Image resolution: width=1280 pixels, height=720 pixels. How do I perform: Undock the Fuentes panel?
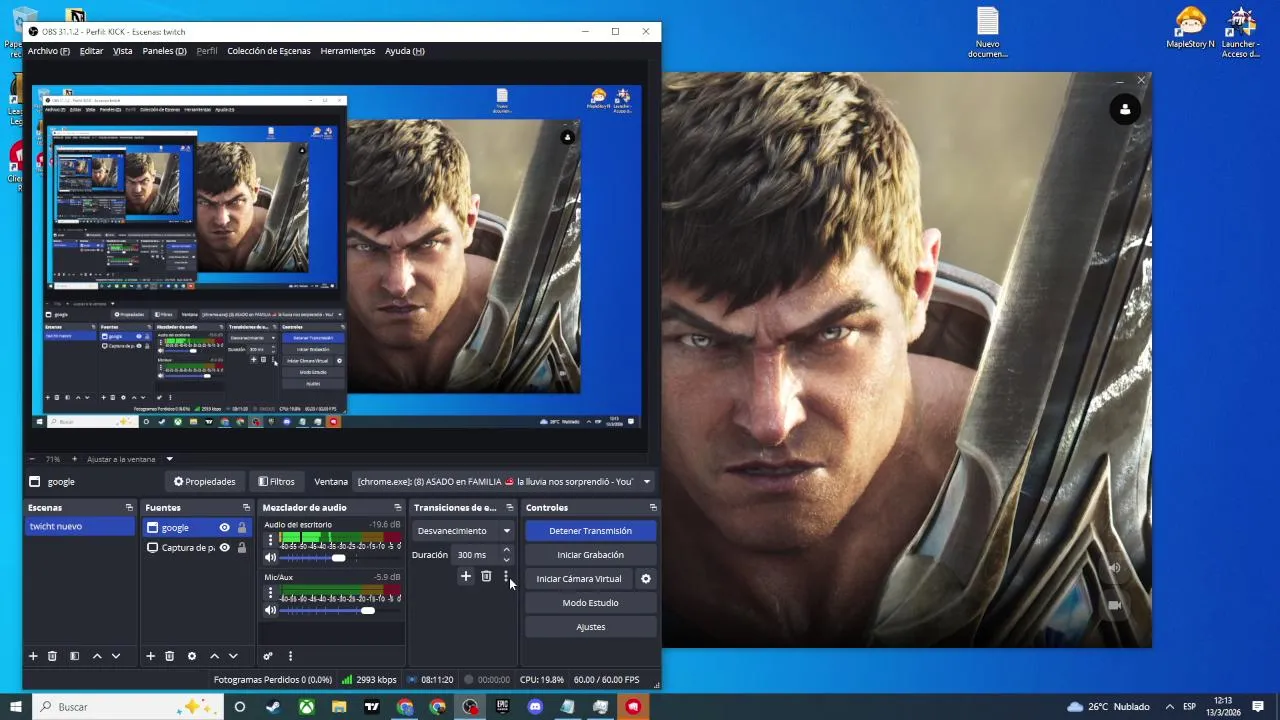click(246, 508)
